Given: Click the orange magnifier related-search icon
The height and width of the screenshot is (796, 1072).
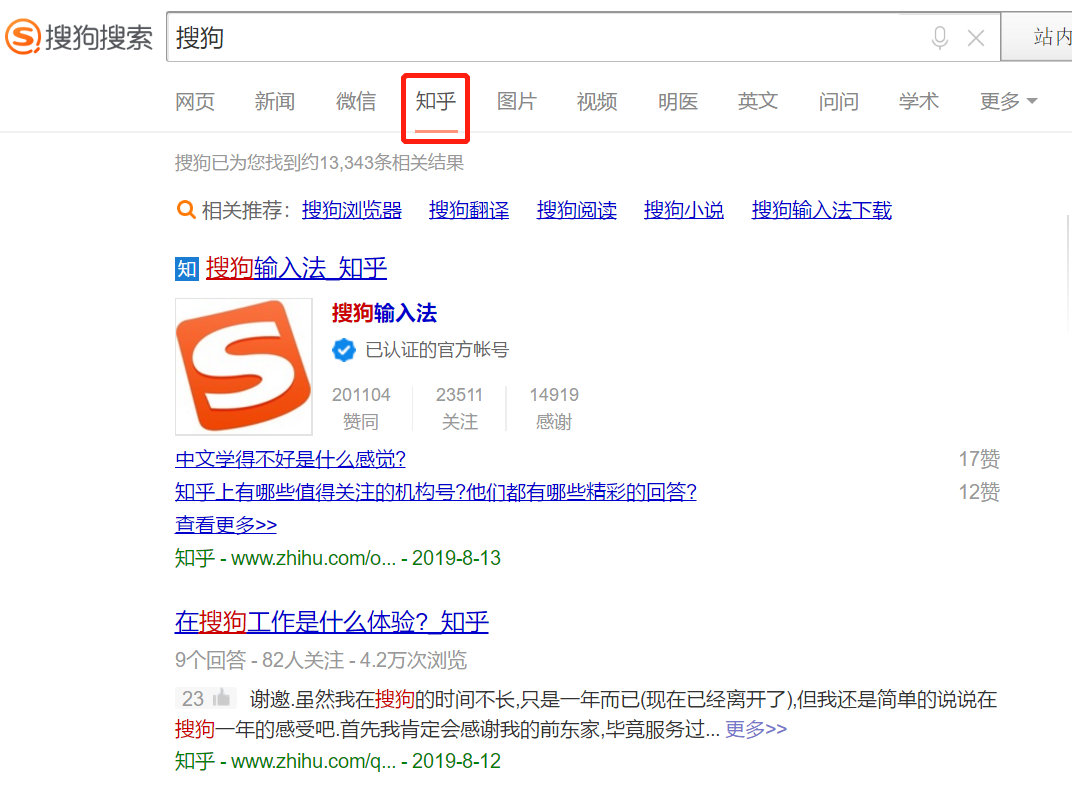Looking at the screenshot, I should point(185,210).
